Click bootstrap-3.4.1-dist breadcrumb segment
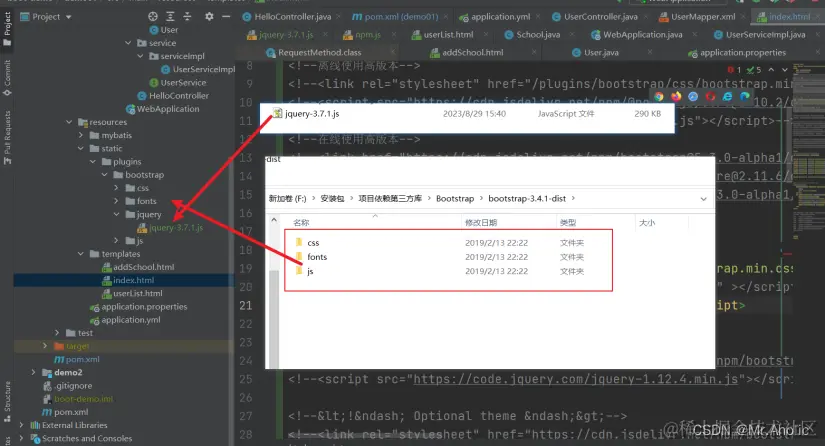This screenshot has height=446, width=825. point(527,198)
